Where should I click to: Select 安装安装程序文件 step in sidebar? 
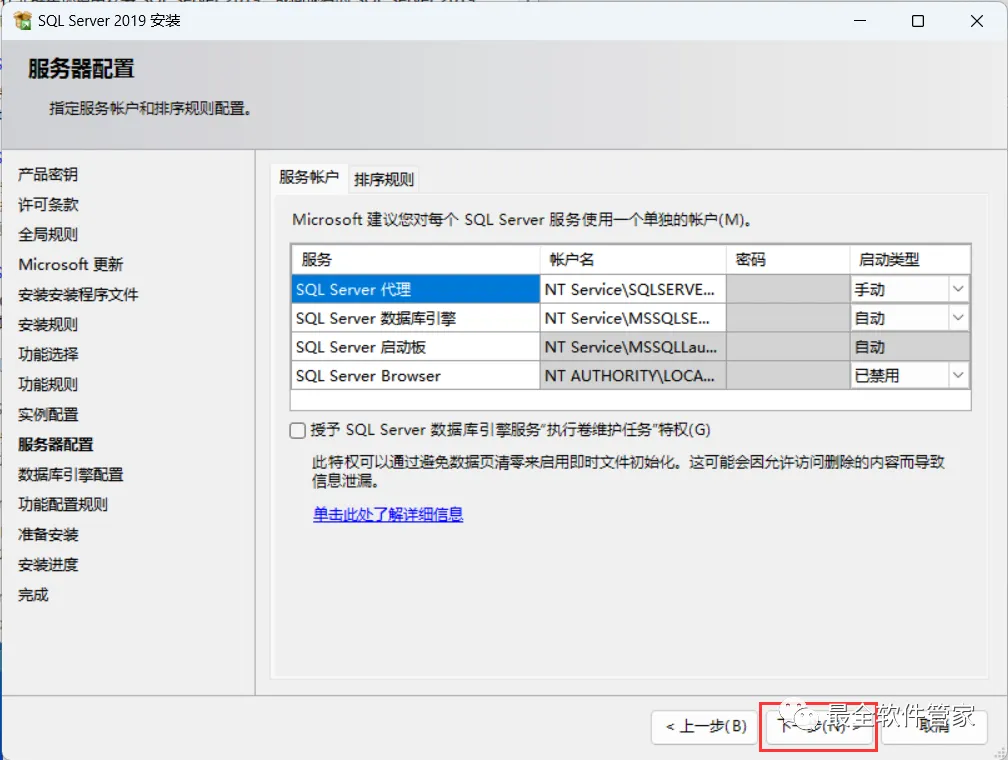[x=78, y=294]
